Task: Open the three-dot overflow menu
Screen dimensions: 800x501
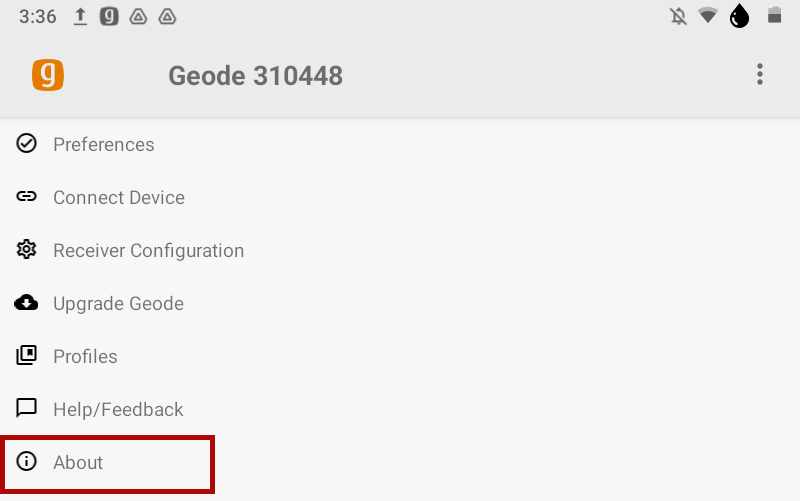Action: (x=760, y=75)
